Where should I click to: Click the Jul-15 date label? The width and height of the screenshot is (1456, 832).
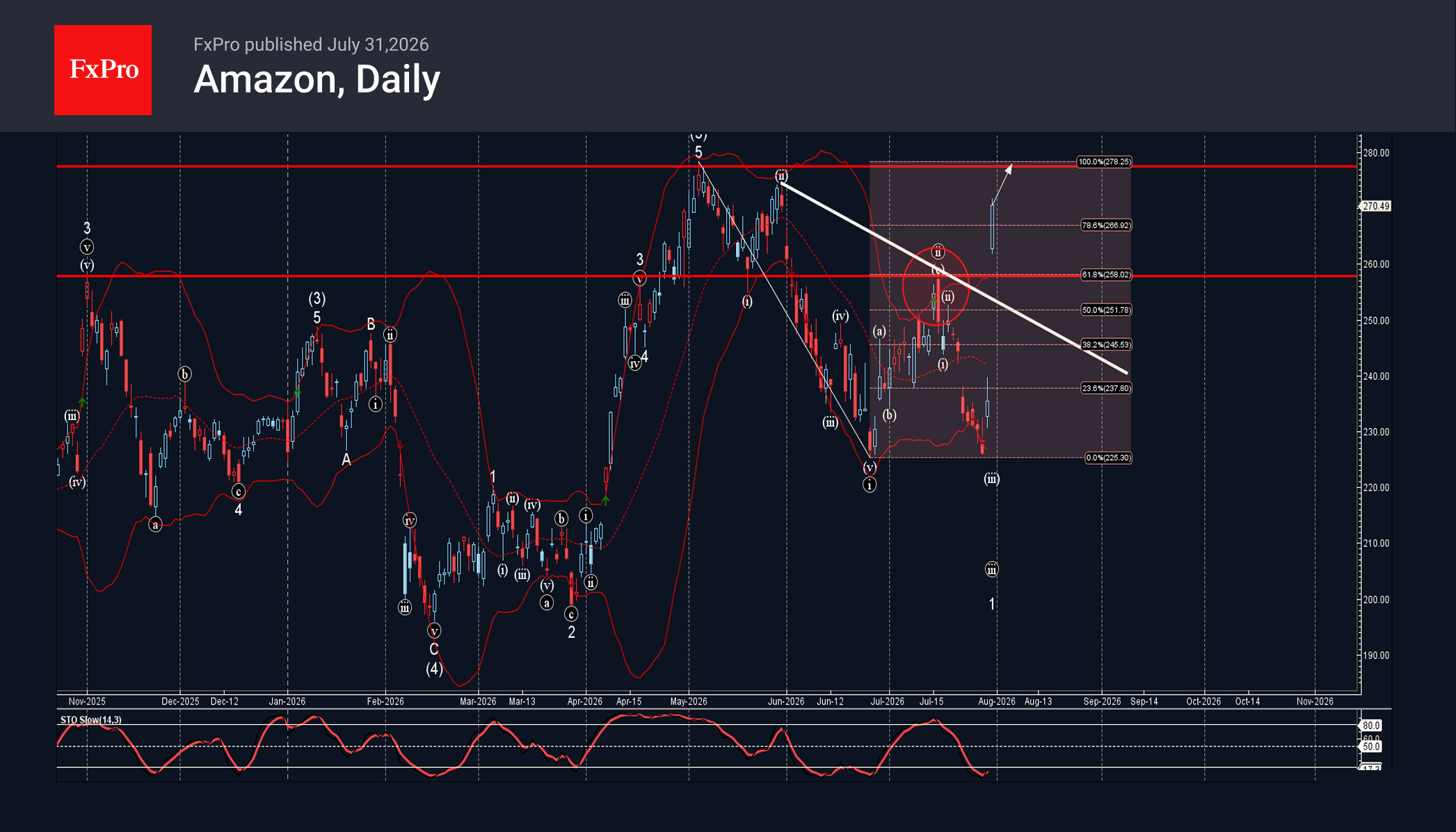(x=931, y=701)
